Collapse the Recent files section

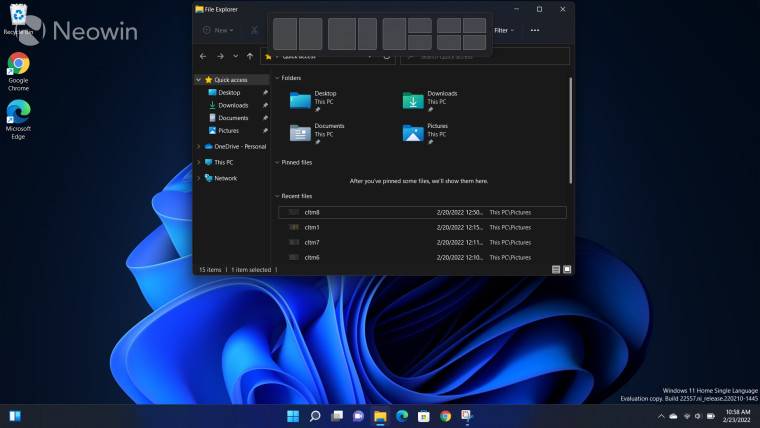[277, 196]
